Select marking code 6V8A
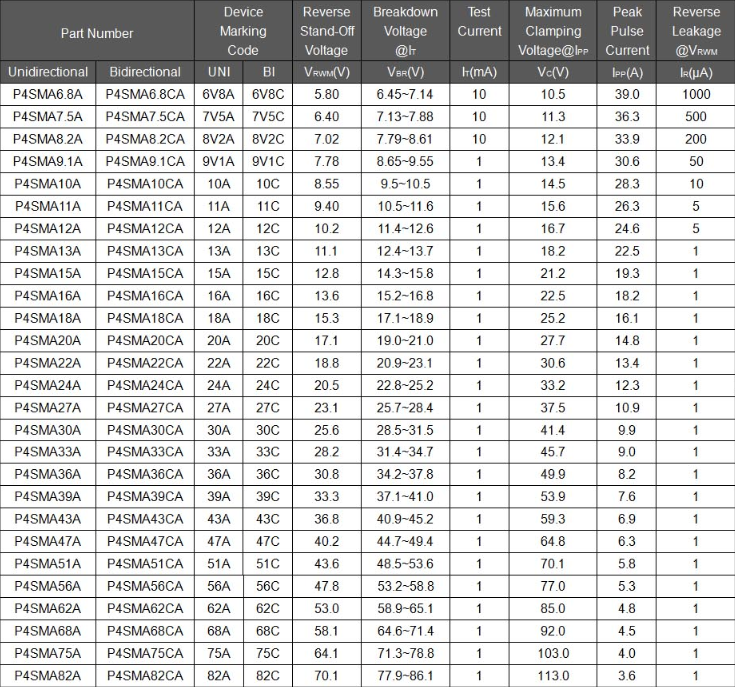Image resolution: width=735 pixels, height=687 pixels. [218, 95]
